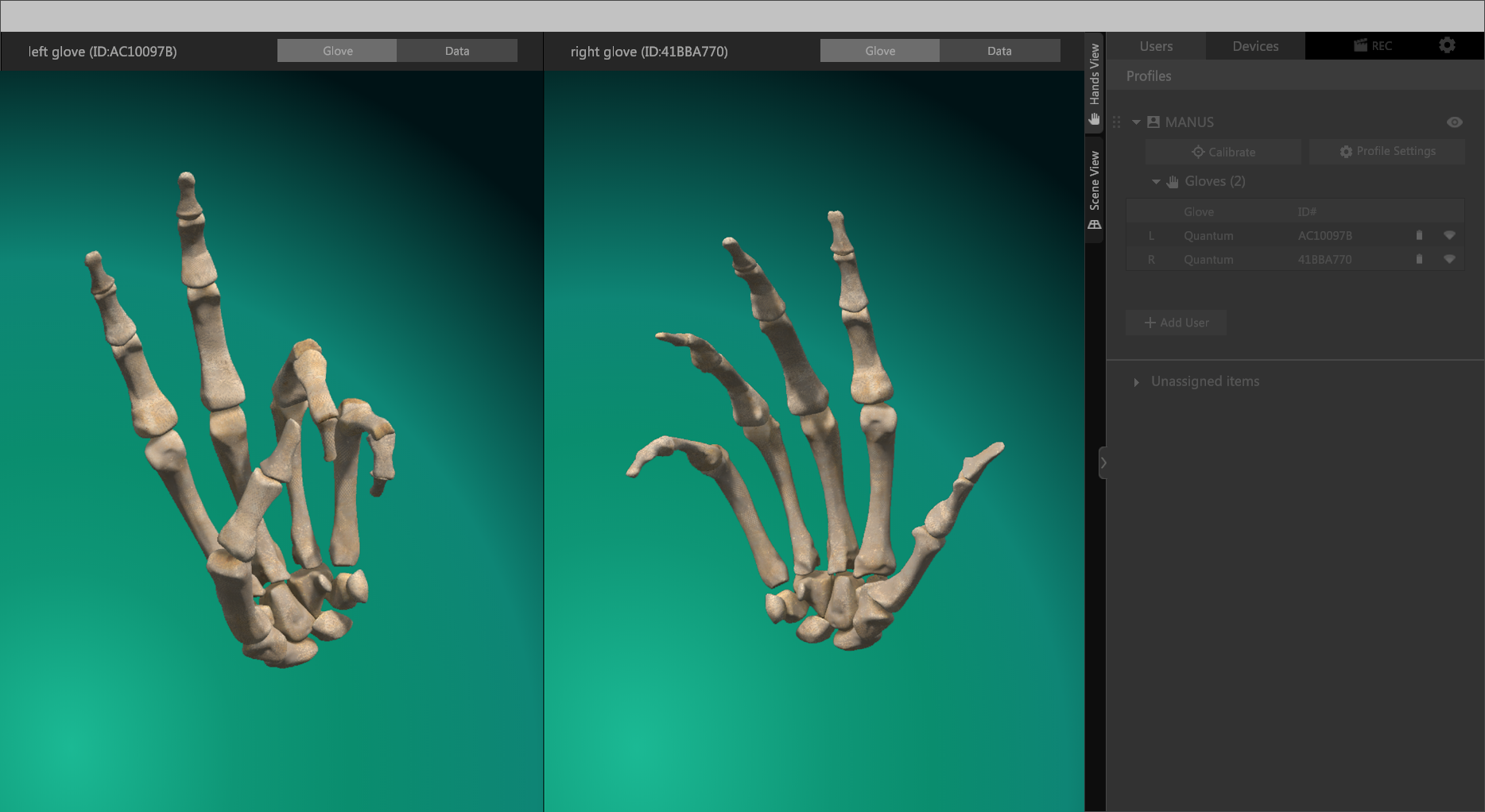Screen dimensions: 1485x812
Task: Click battery icon for left Quantum glove
Action: click(1419, 235)
